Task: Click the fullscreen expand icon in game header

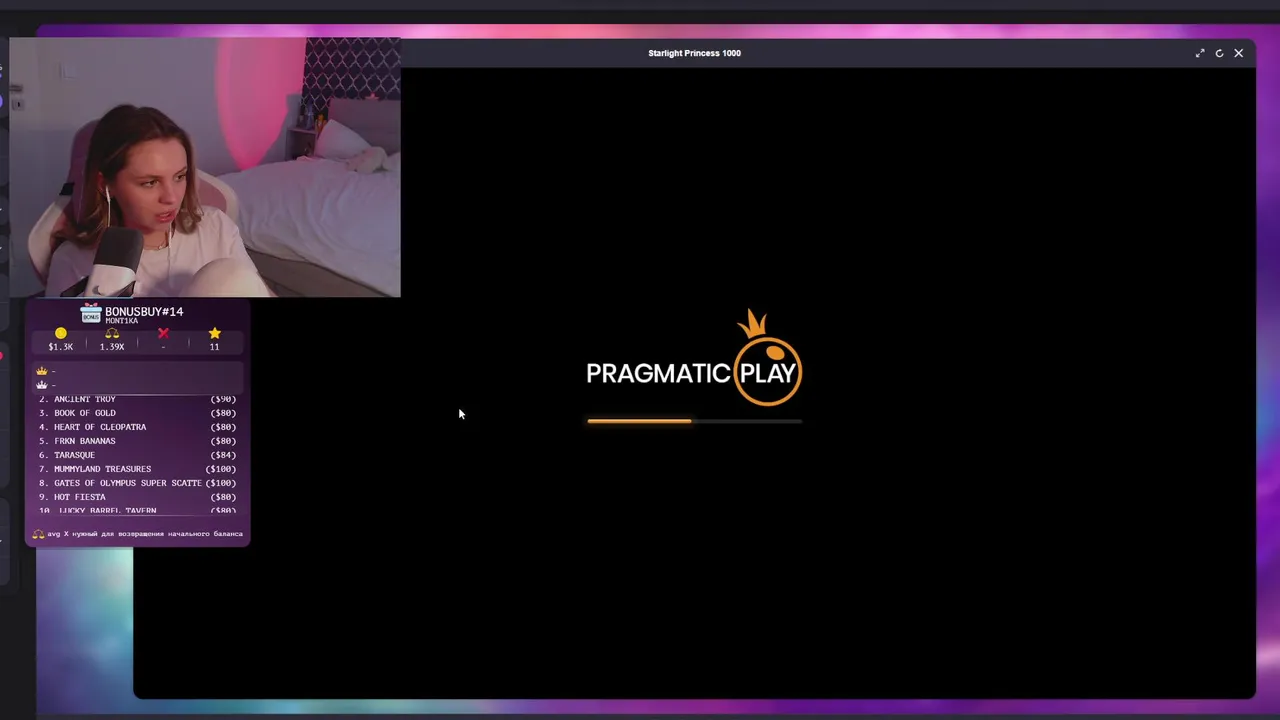Action: pyautogui.click(x=1200, y=53)
